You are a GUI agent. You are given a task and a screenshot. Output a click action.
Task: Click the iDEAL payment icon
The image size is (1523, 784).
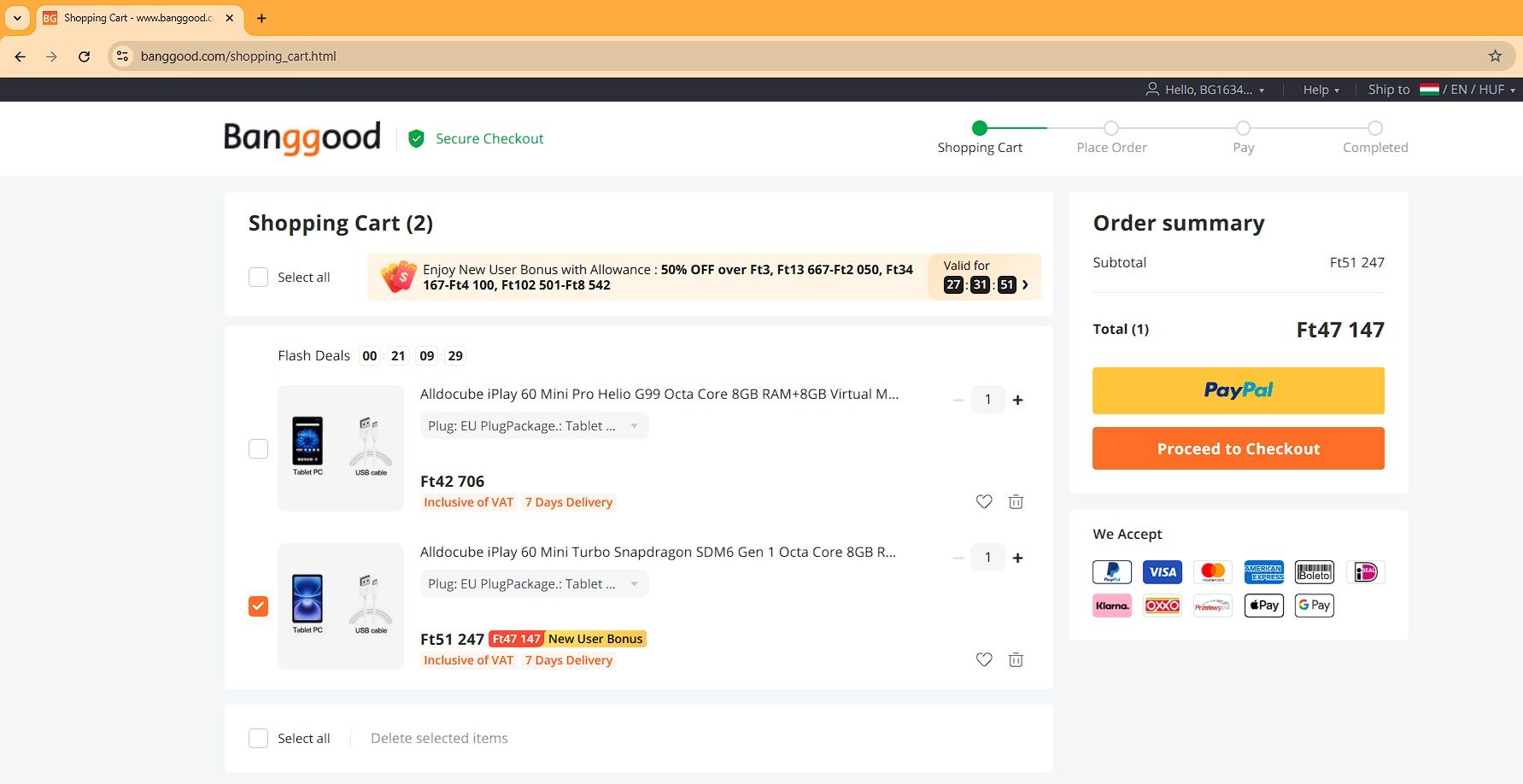(x=1365, y=572)
